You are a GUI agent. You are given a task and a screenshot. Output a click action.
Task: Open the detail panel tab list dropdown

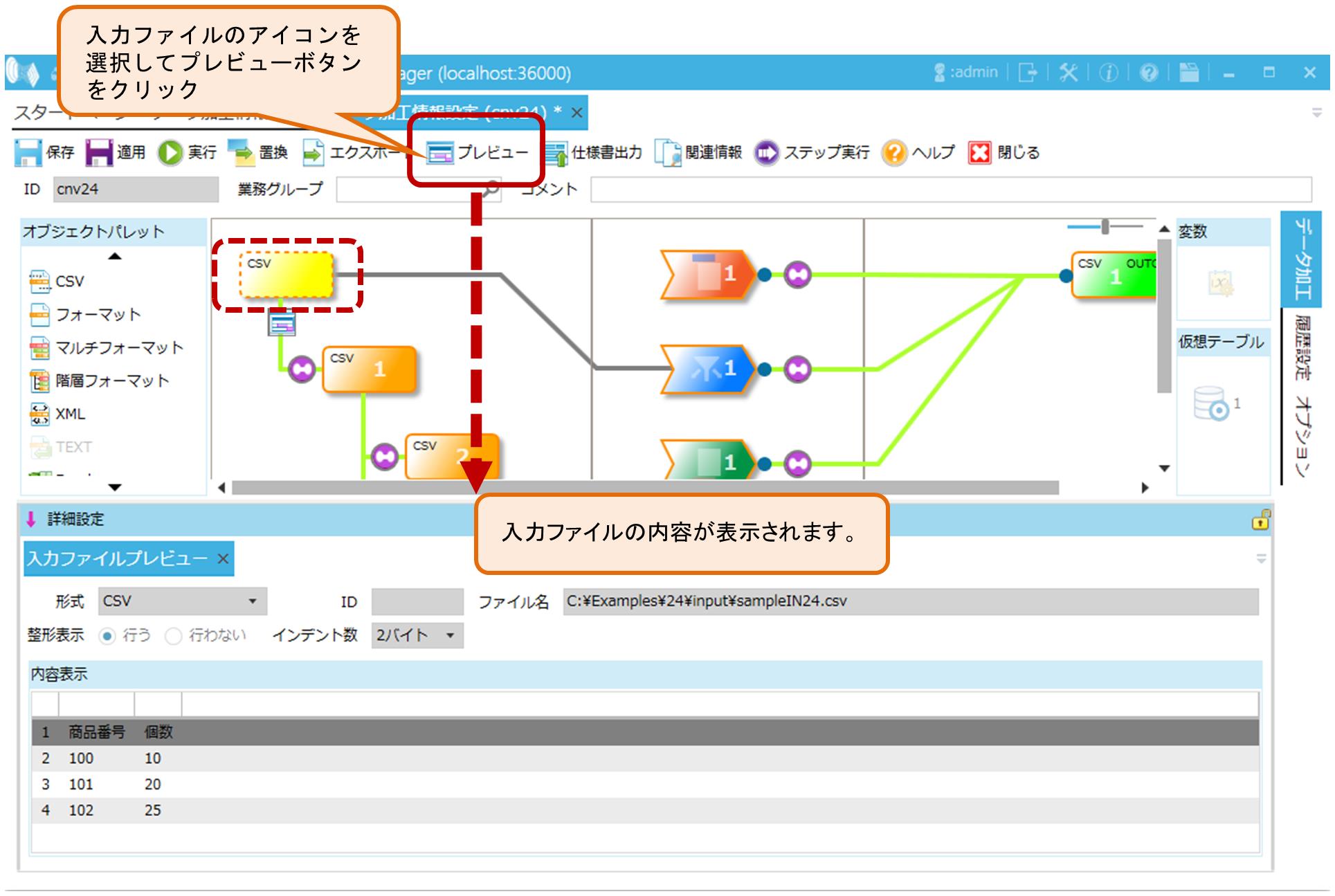coord(1261,558)
